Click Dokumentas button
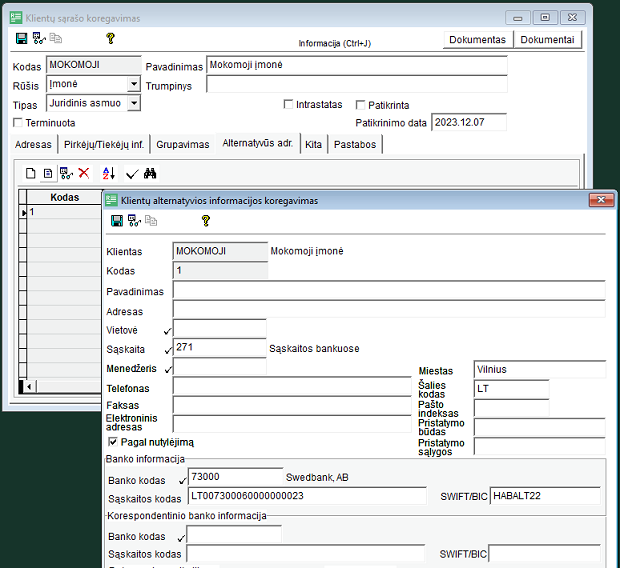Screen dimensions: 620x568 click(478, 40)
